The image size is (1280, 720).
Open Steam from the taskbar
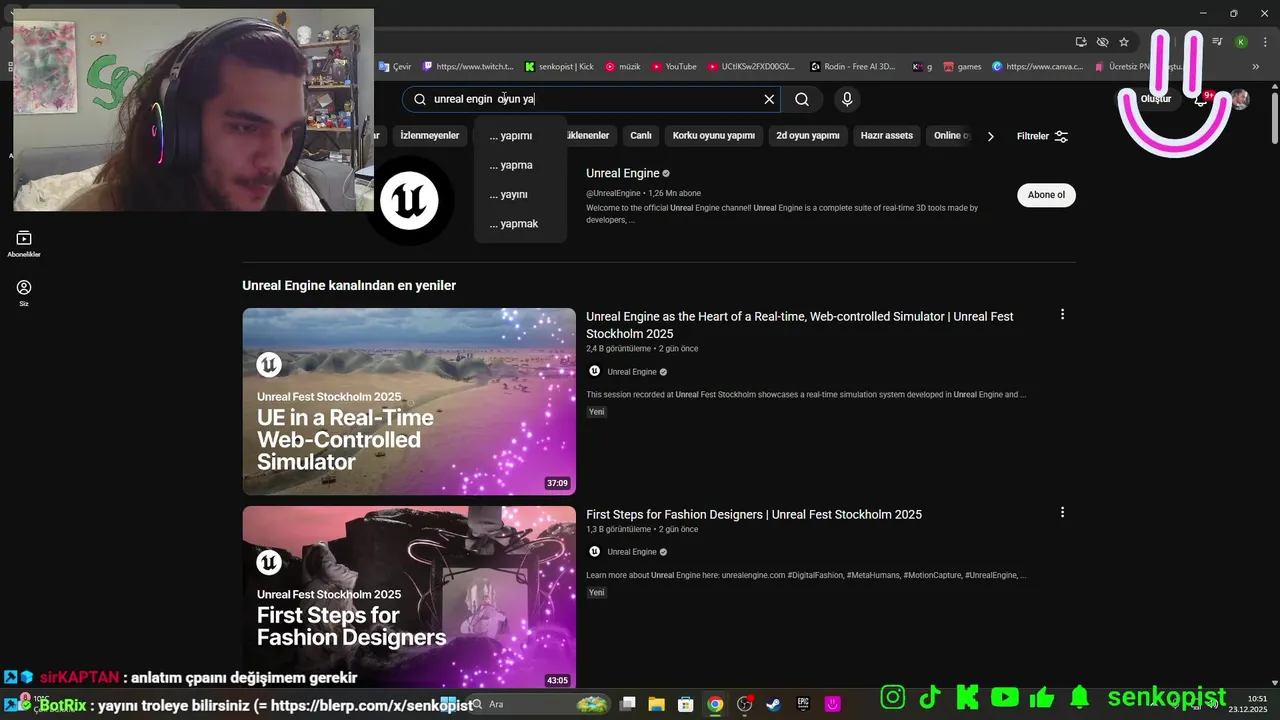[773, 704]
